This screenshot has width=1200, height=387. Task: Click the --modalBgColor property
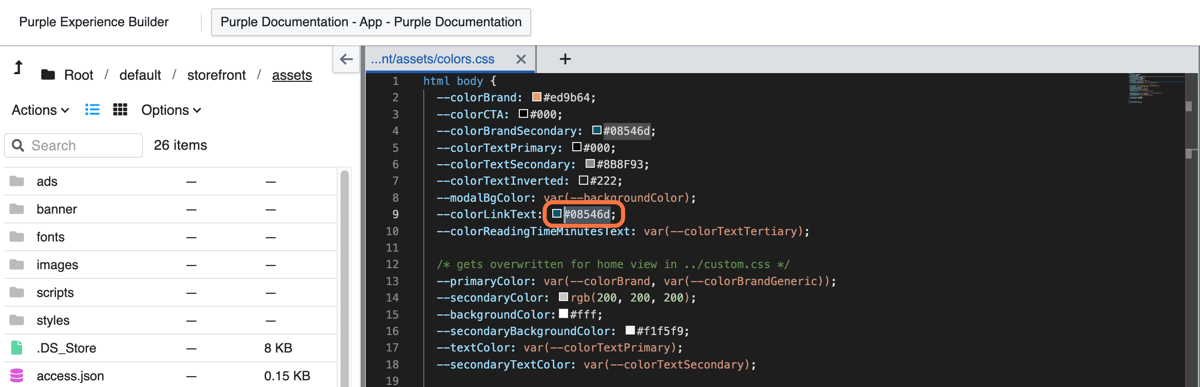486,198
